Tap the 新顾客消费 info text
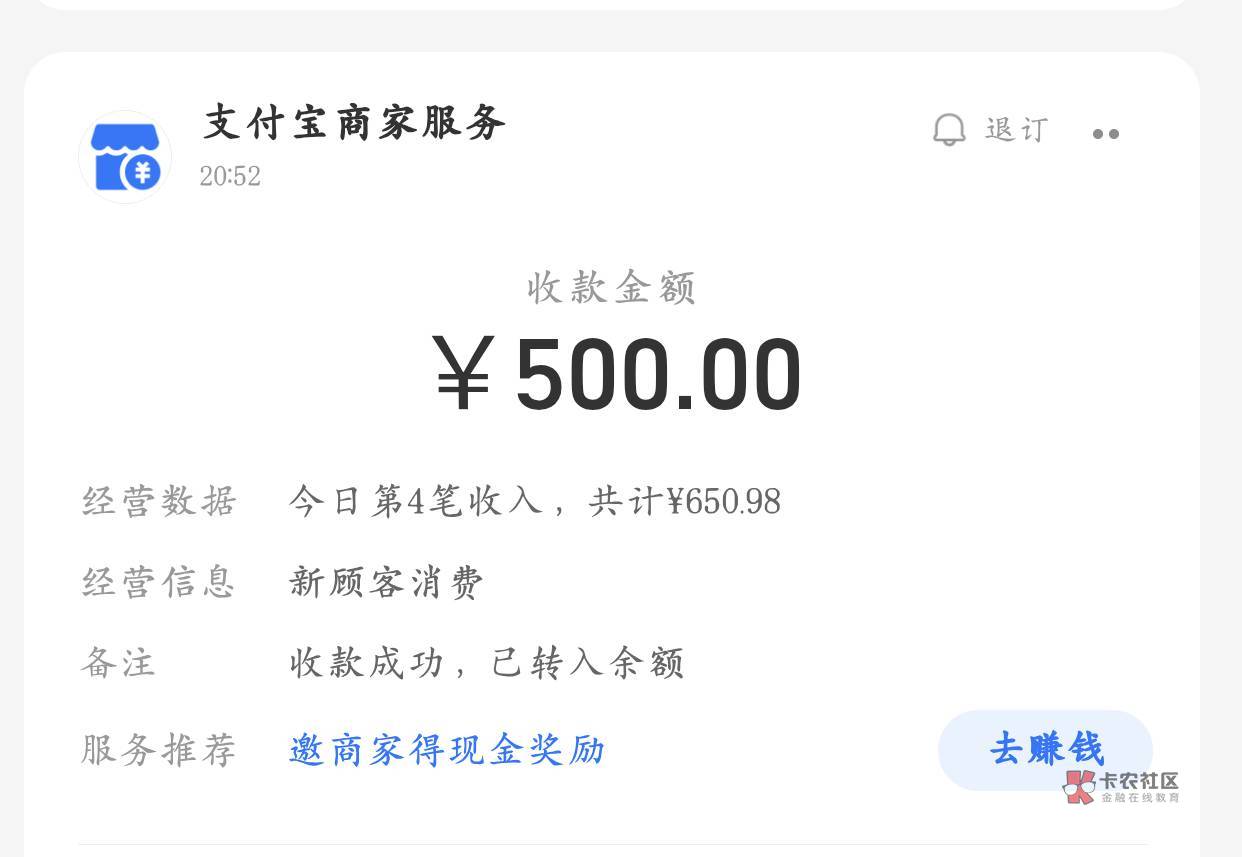This screenshot has width=1242, height=857. [386, 582]
